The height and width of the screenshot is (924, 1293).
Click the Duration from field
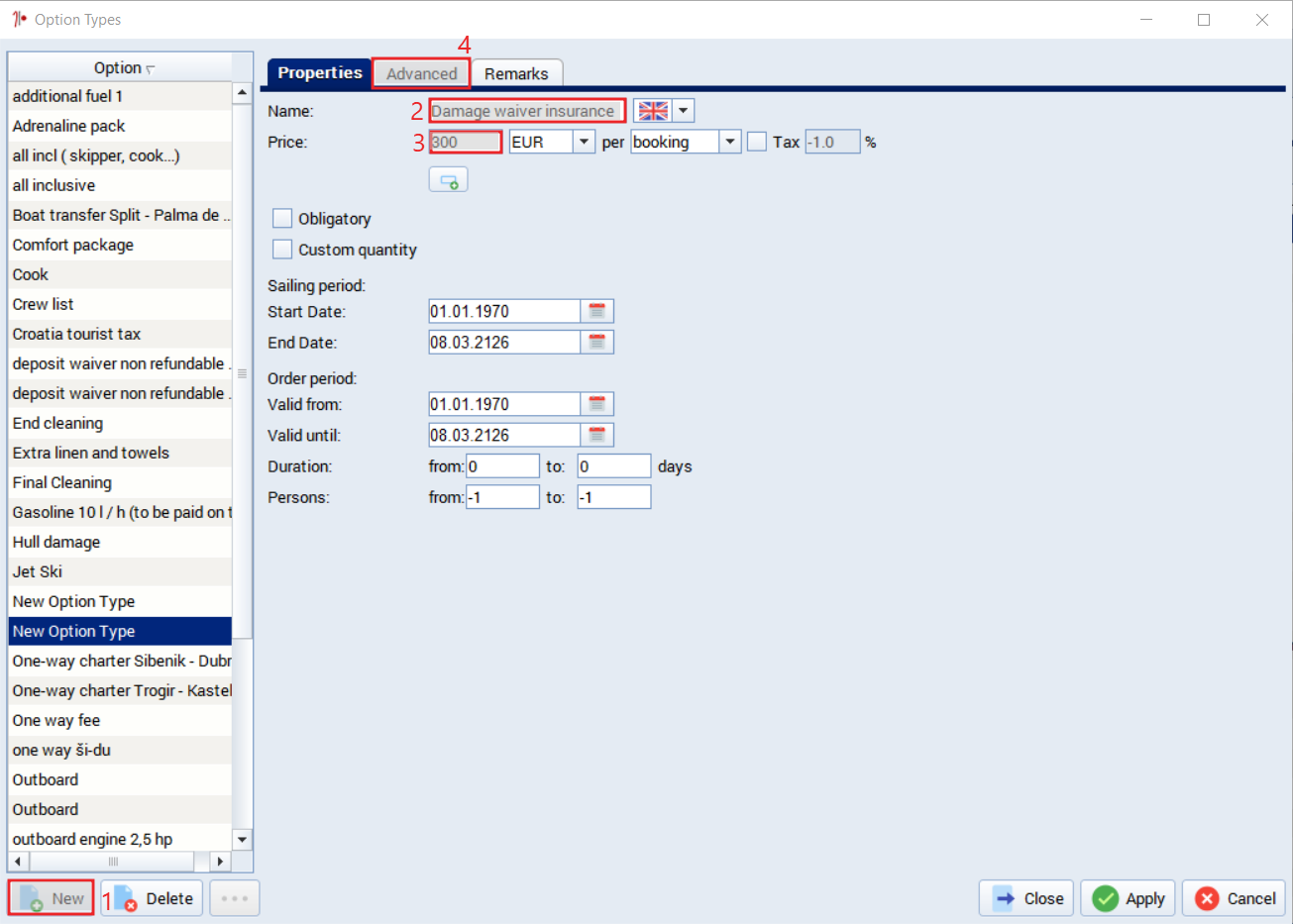(x=503, y=465)
